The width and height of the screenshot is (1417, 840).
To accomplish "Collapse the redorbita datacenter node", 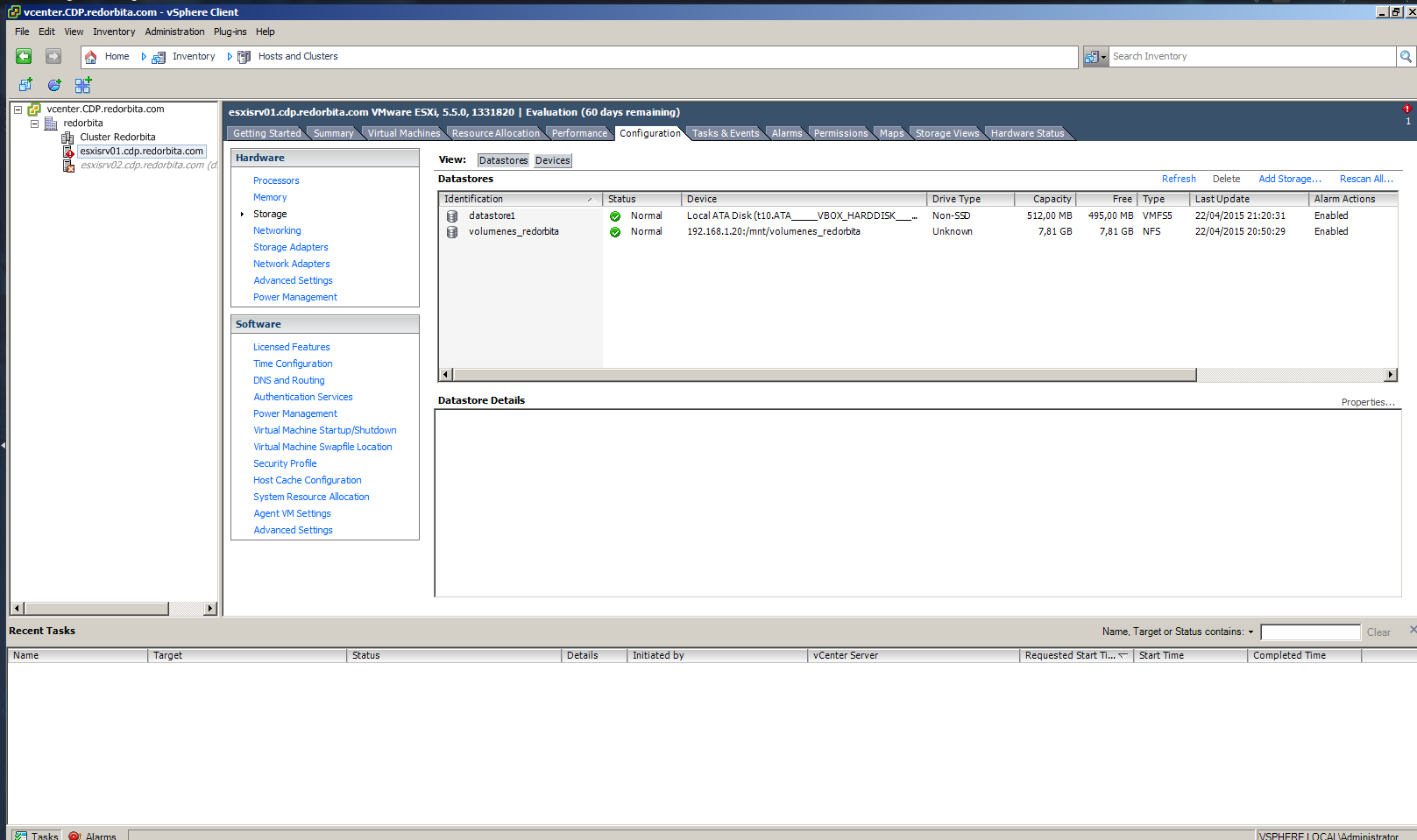I will click(34, 124).
